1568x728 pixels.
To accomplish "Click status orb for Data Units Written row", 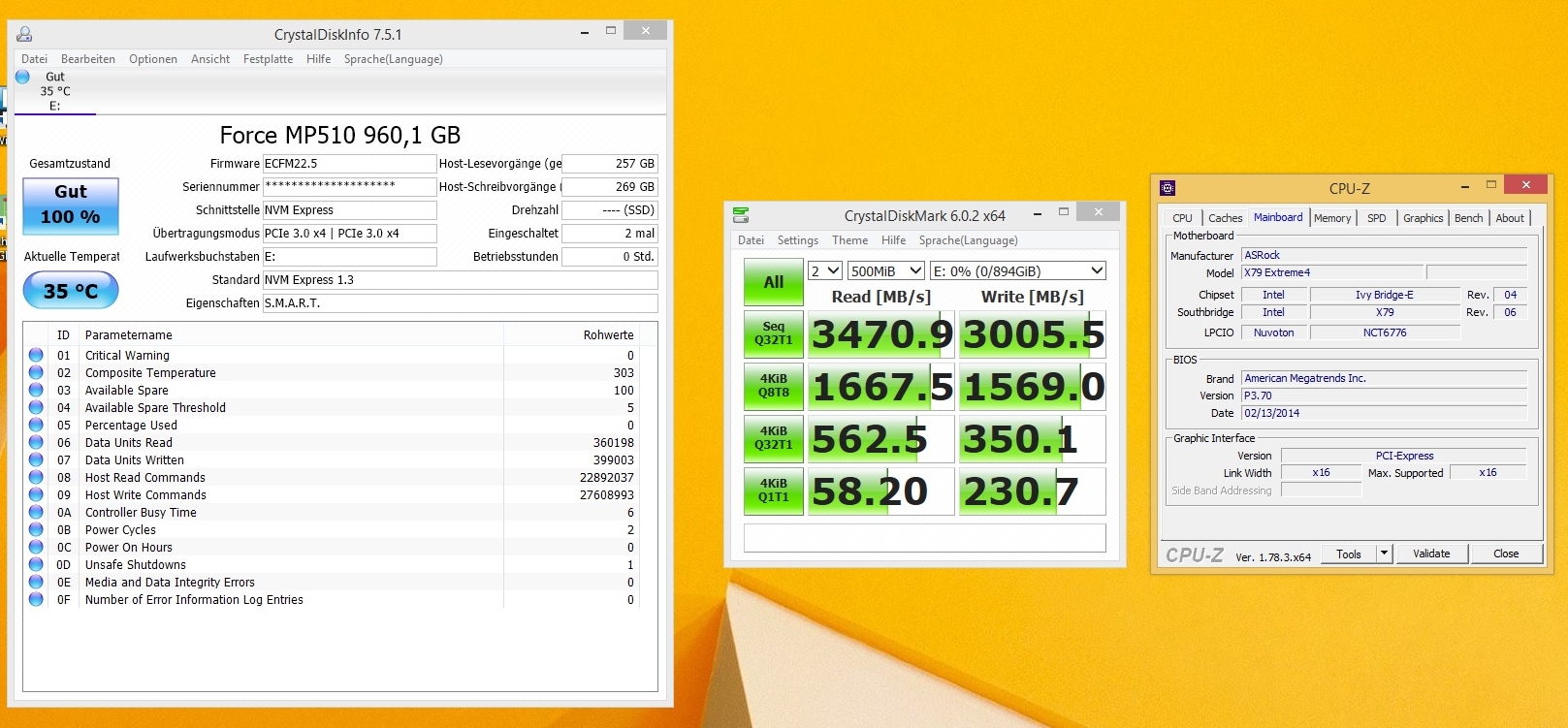I will [x=36, y=459].
